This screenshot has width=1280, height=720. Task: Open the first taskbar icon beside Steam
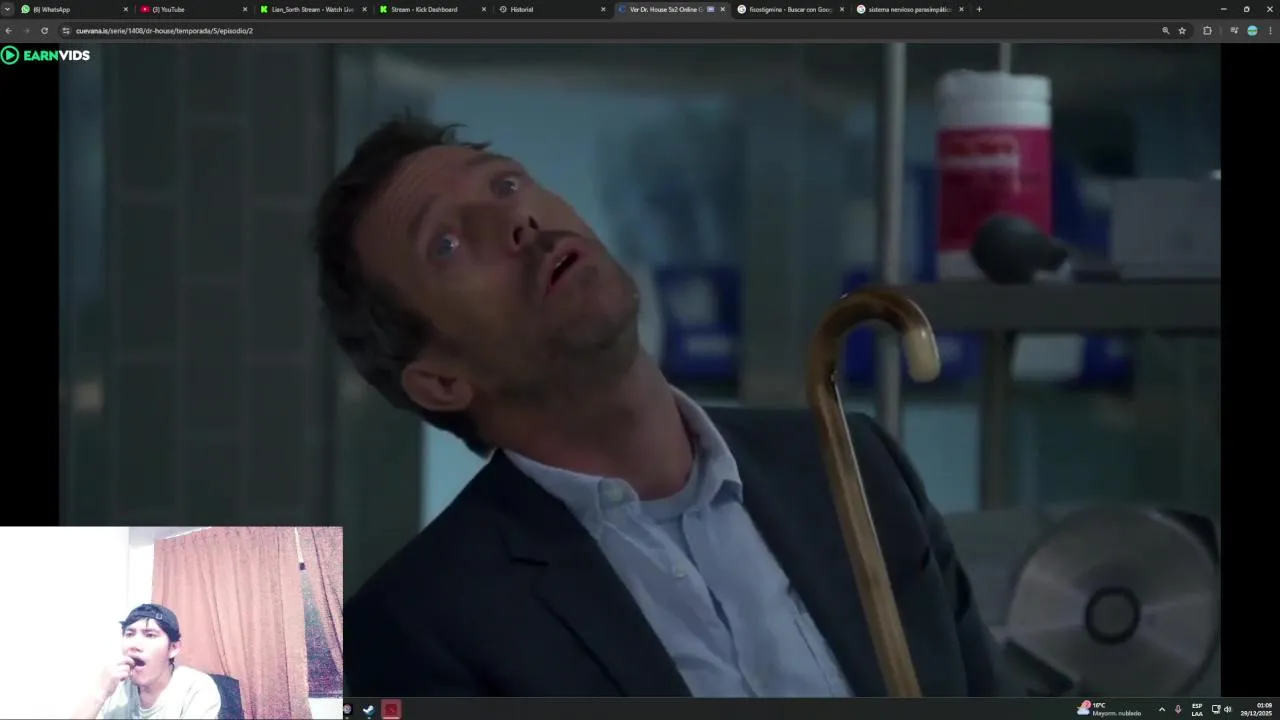pyautogui.click(x=348, y=710)
